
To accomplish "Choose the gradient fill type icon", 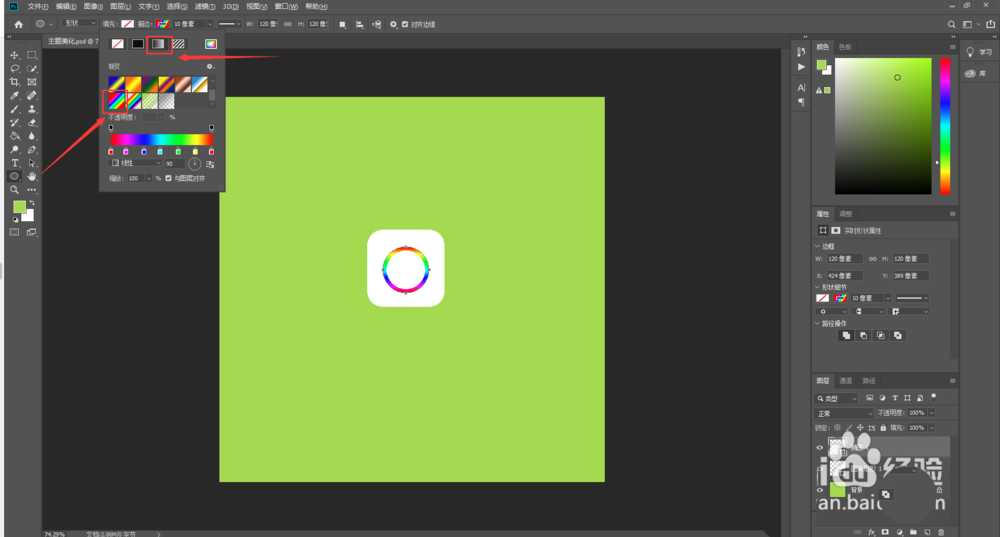I will 158,43.
